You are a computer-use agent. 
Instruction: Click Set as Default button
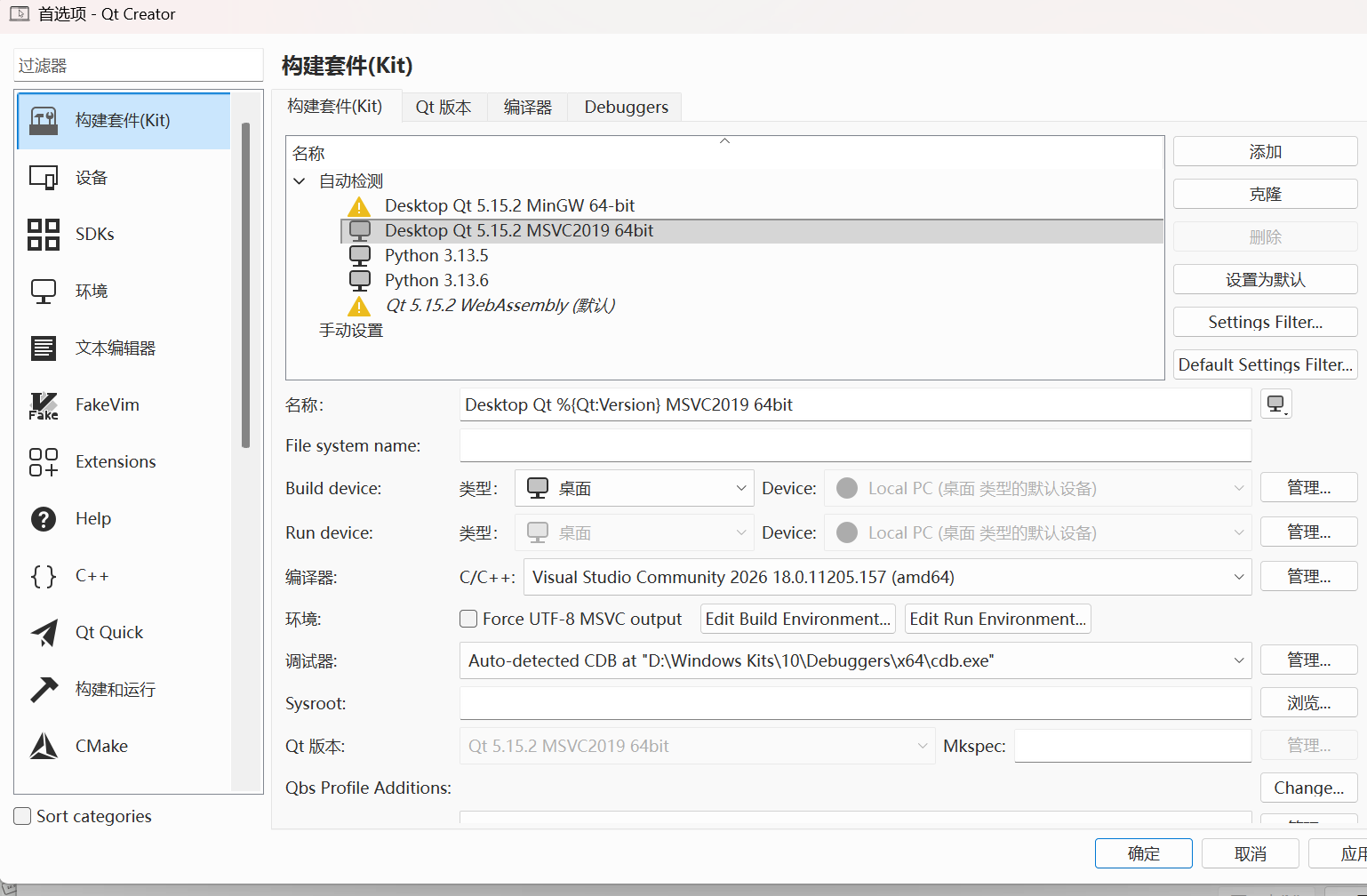(x=1265, y=280)
